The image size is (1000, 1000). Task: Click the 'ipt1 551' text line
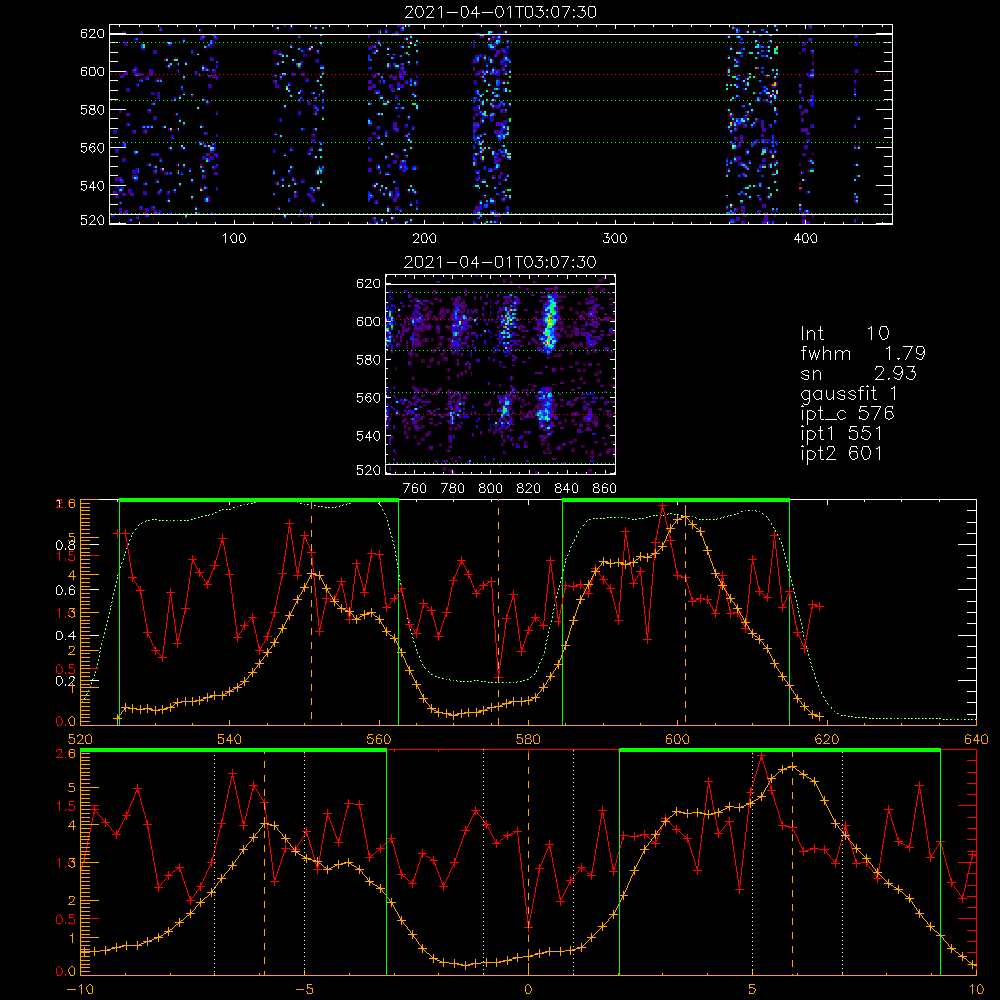pyautogui.click(x=841, y=434)
